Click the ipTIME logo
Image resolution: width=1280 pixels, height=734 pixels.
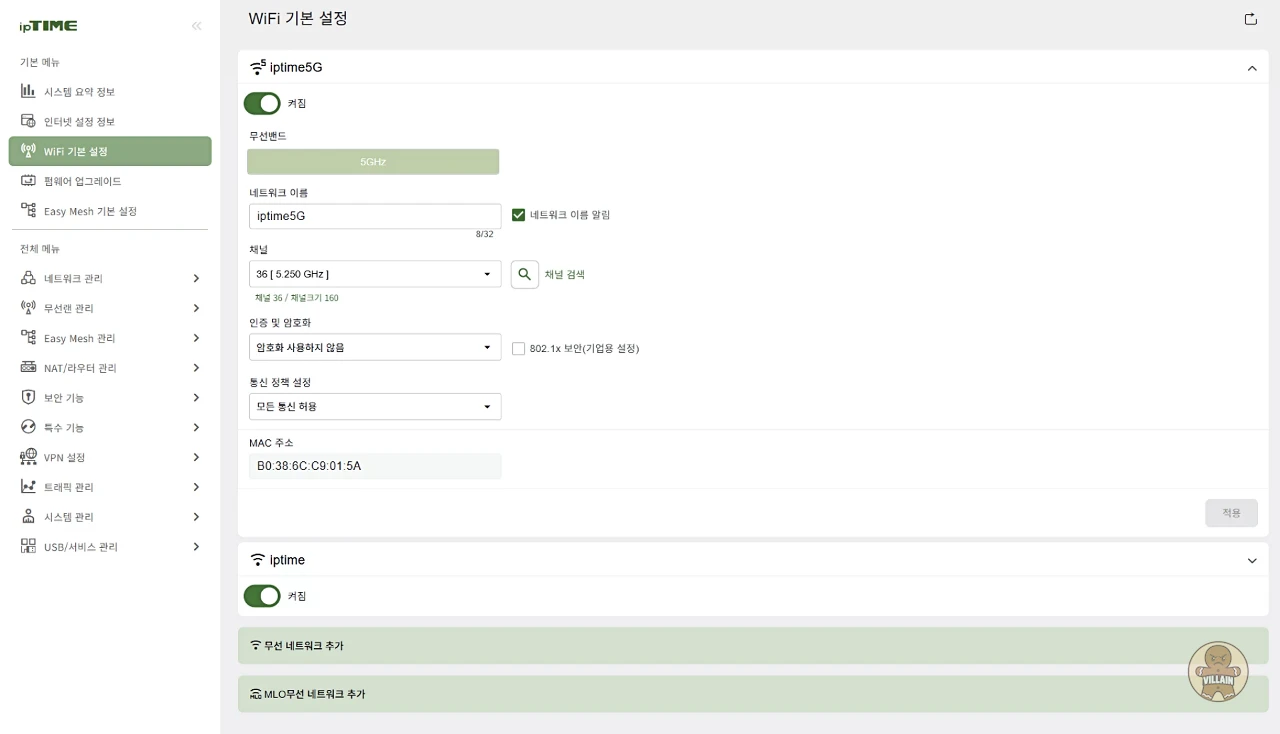(x=48, y=26)
